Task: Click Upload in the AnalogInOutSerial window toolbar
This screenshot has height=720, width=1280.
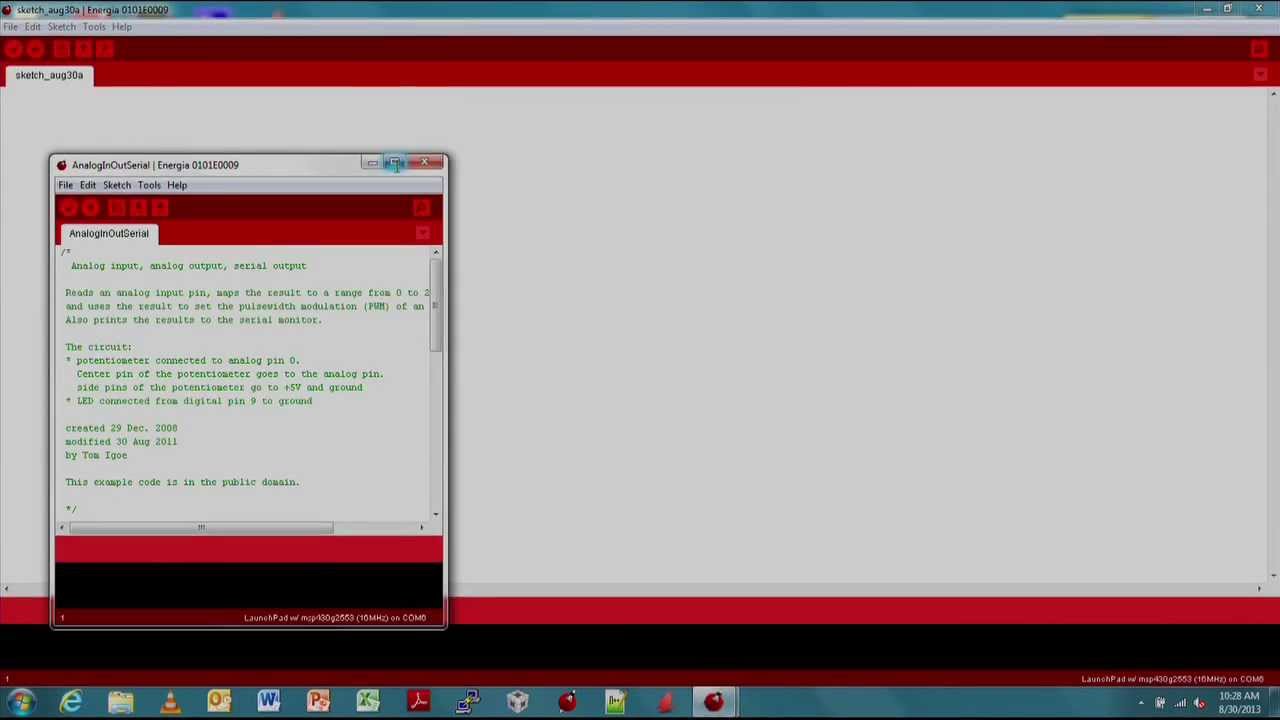Action: click(x=91, y=208)
